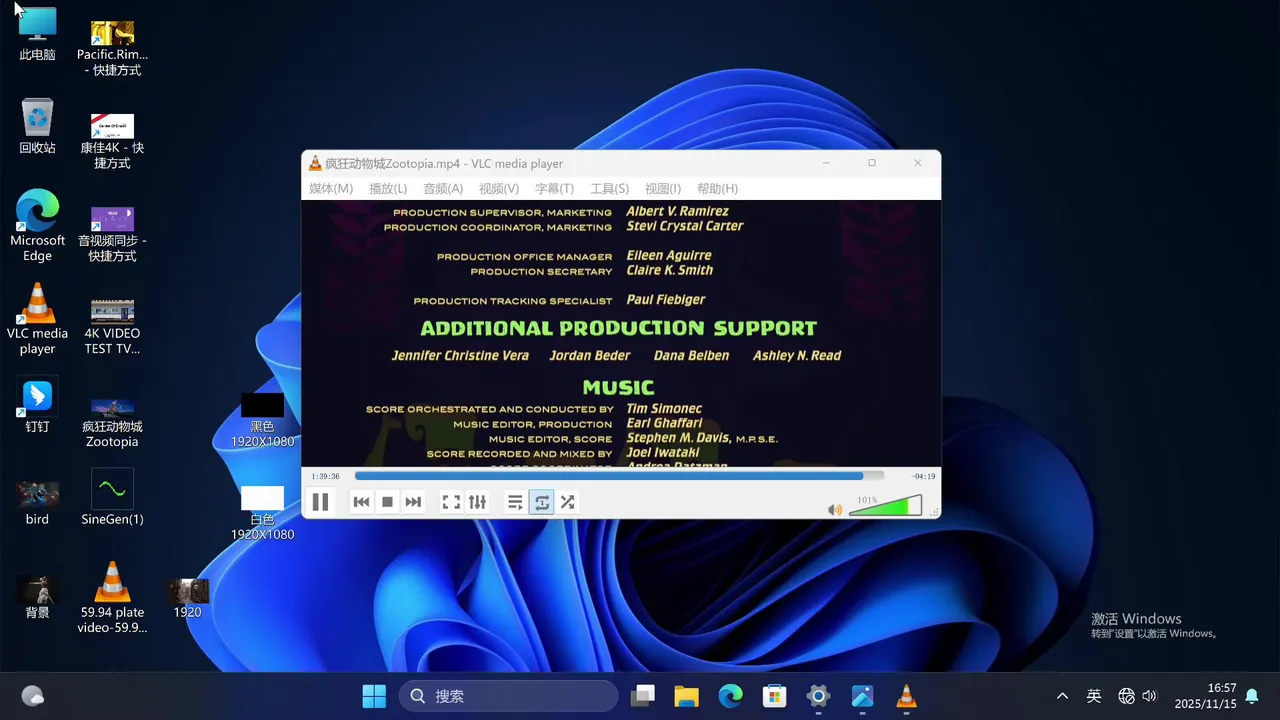This screenshot has width=1280, height=720.
Task: Skip to next media in VLC
Action: coord(413,502)
